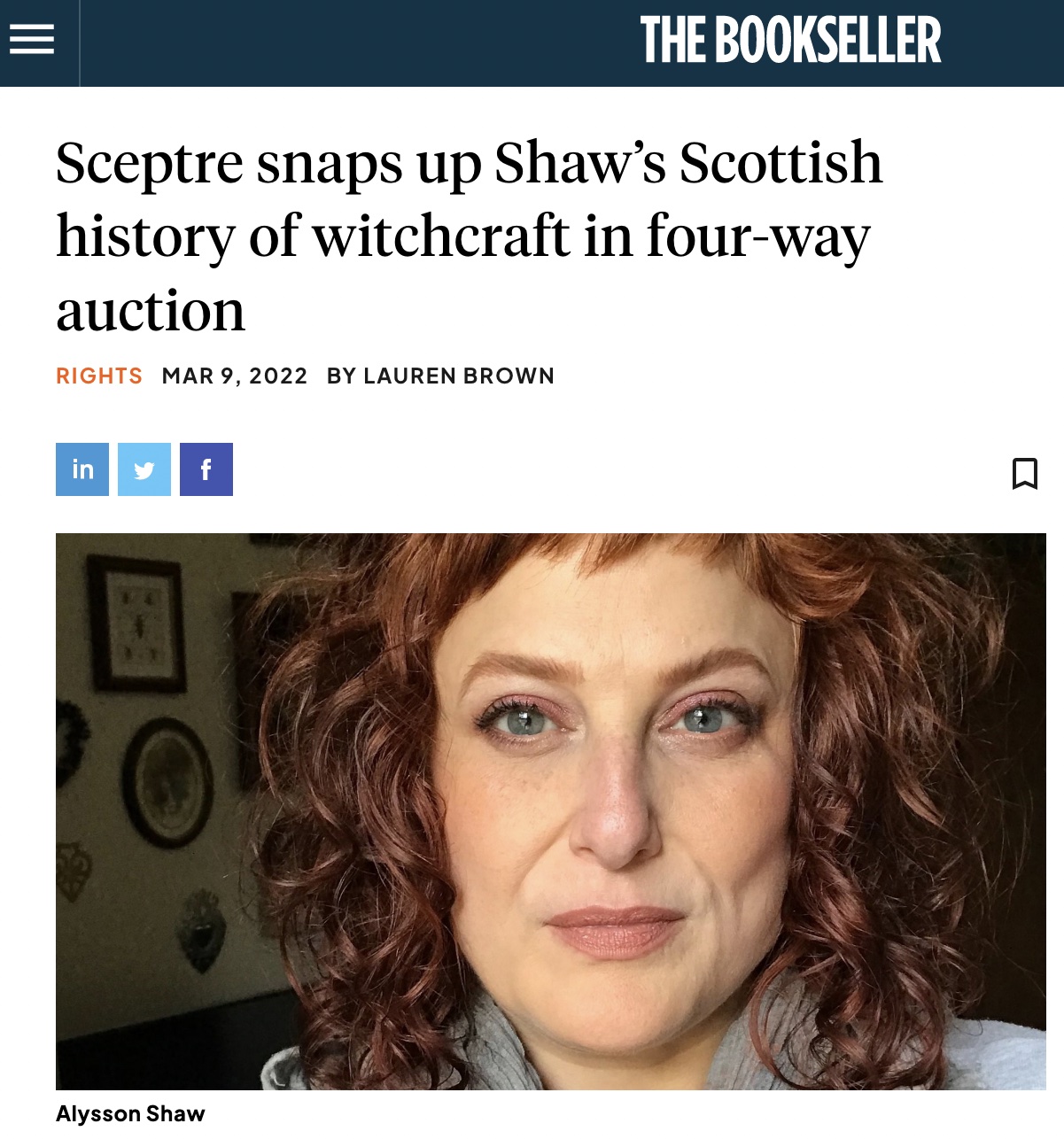Screen dimensions: 1064x1139
Task: Click the empty navy header bar area
Action: [354, 43]
